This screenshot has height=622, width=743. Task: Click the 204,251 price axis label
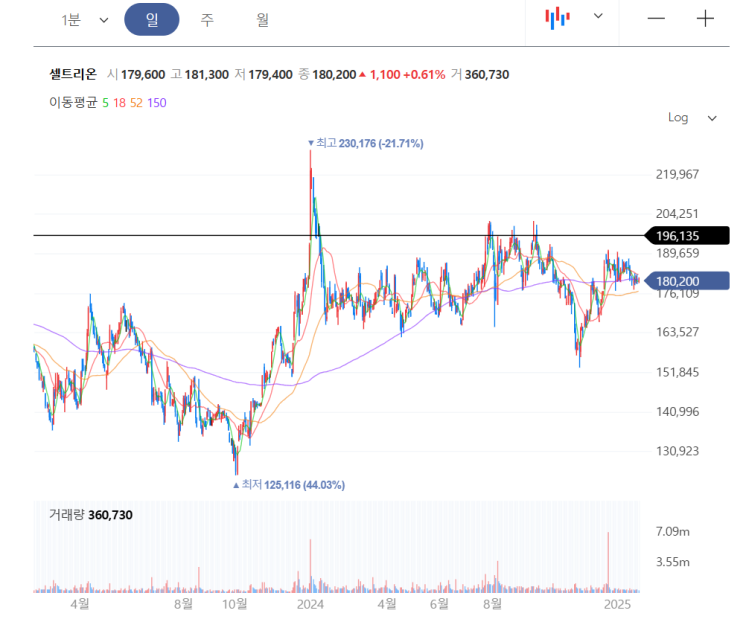[x=677, y=214]
